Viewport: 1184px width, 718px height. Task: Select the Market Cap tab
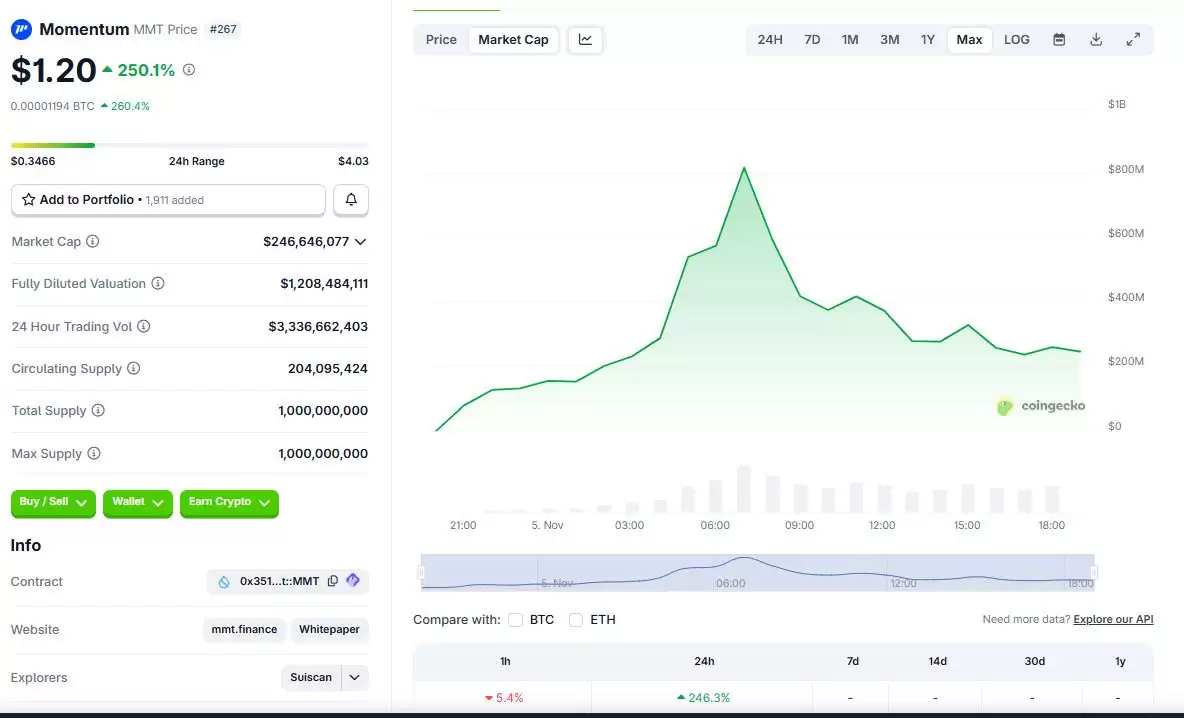click(513, 39)
